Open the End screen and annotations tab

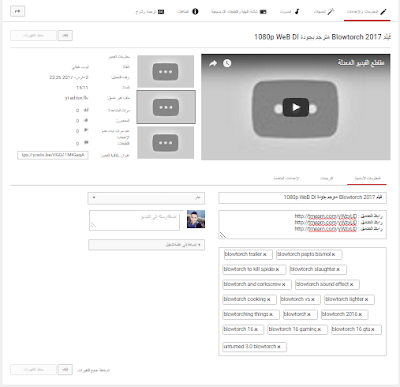[x=239, y=12]
